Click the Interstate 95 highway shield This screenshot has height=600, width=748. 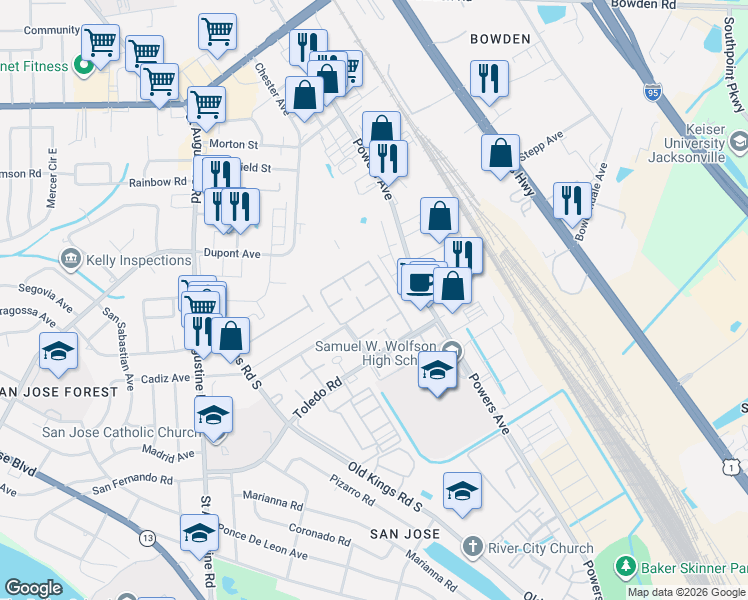coord(652,92)
